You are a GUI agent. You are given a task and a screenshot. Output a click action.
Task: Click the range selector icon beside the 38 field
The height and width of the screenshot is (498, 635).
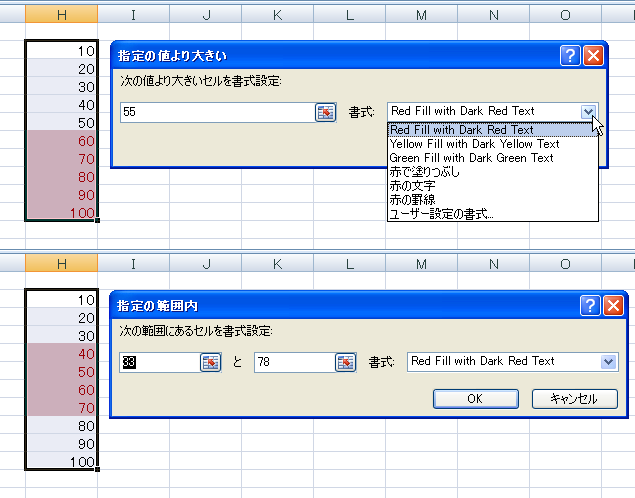[x=210, y=362]
